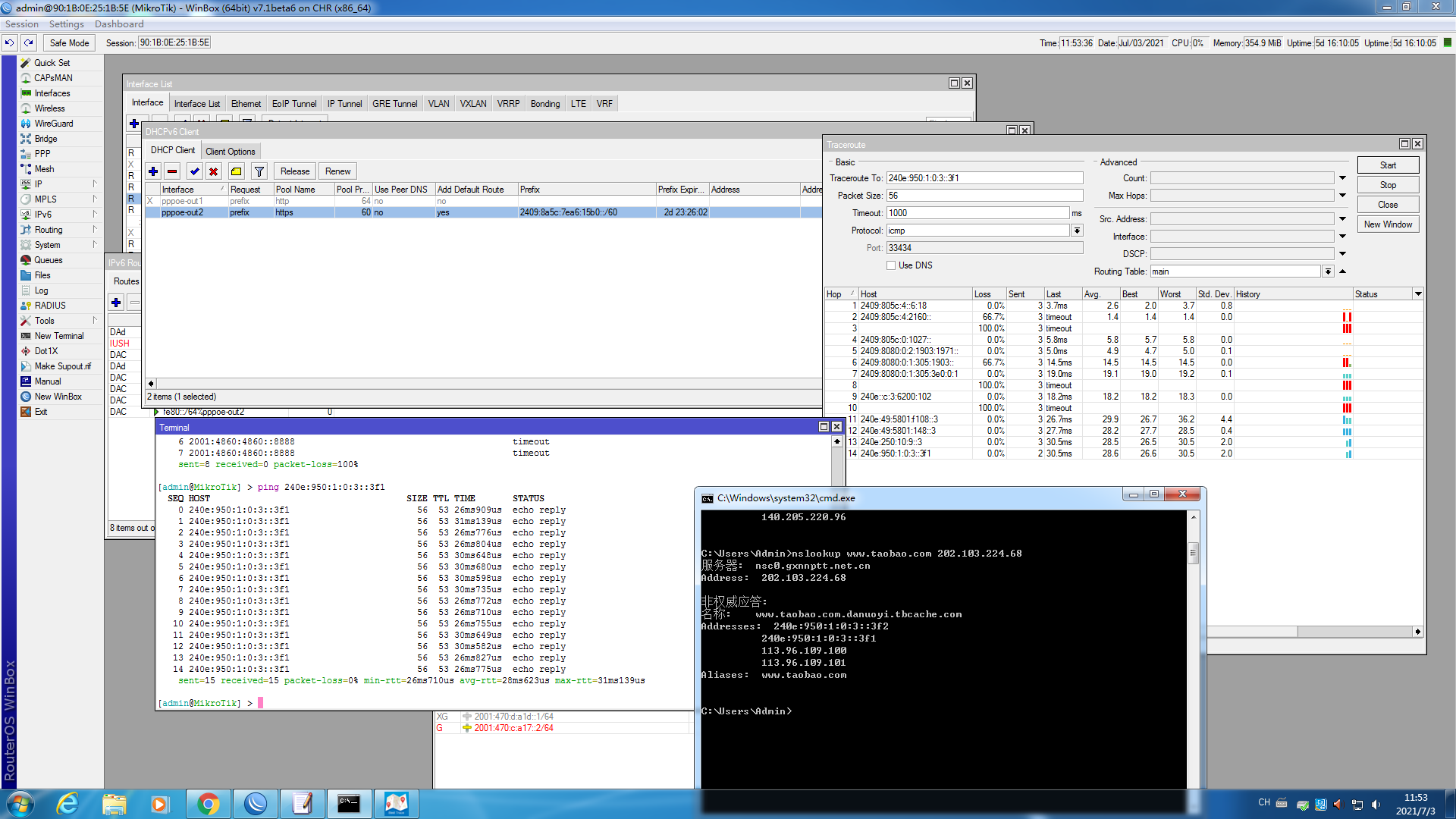Click the blue checkmark Enable icon
1456x819 pixels.
tap(195, 171)
